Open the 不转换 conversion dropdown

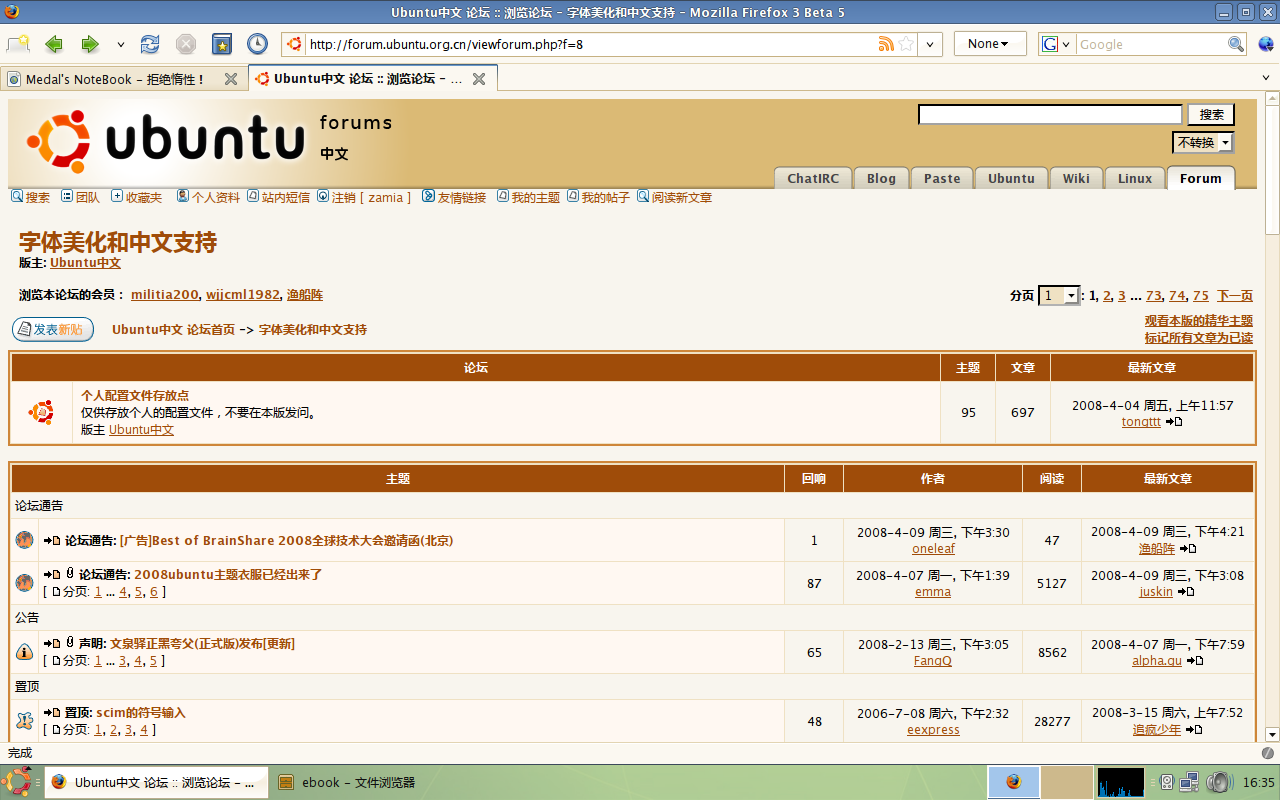pos(1203,143)
